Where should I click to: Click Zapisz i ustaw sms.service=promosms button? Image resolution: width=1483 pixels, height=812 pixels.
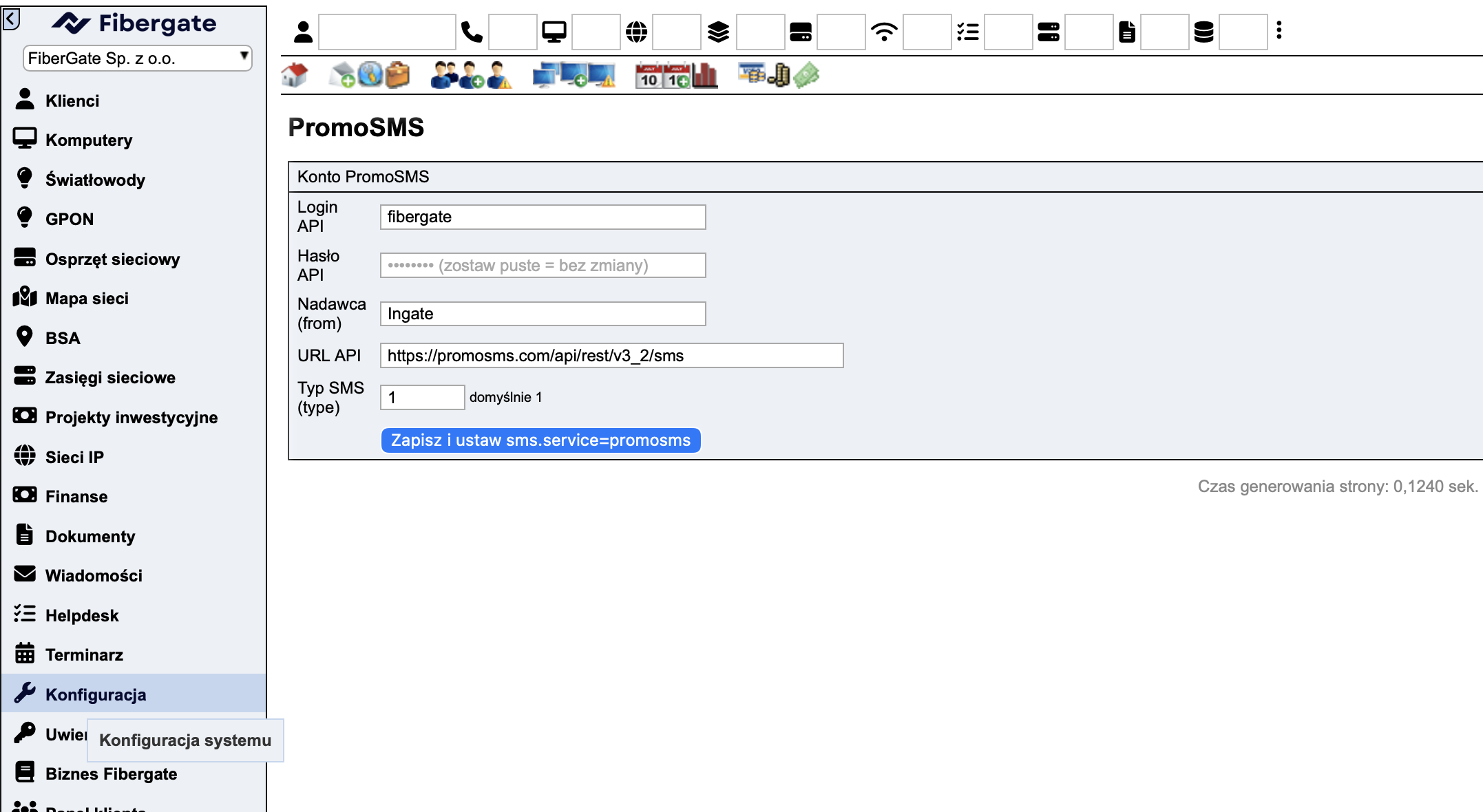tap(540, 440)
